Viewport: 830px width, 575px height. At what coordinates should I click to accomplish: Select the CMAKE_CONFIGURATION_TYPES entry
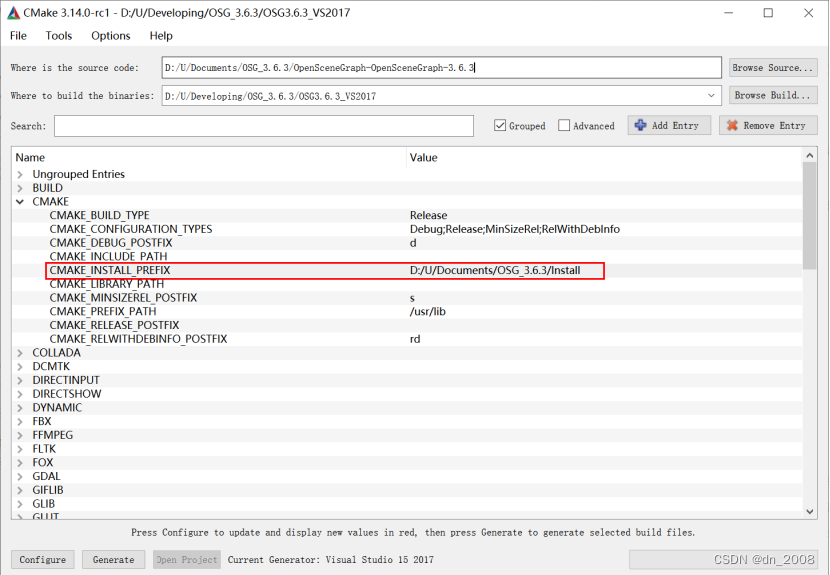click(x=131, y=229)
